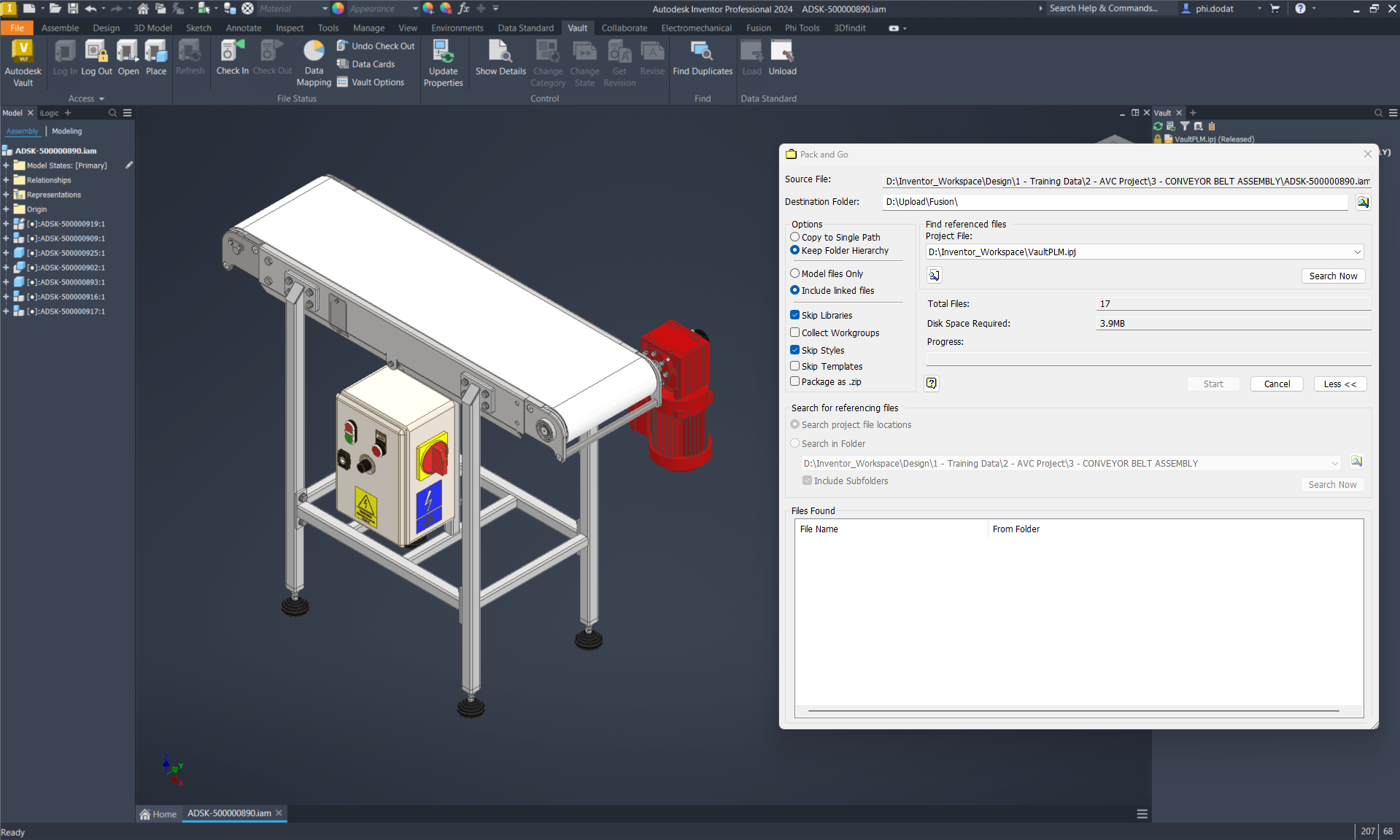This screenshot has width=1400, height=840.
Task: Click the Pack and Go help icon
Action: (x=932, y=383)
